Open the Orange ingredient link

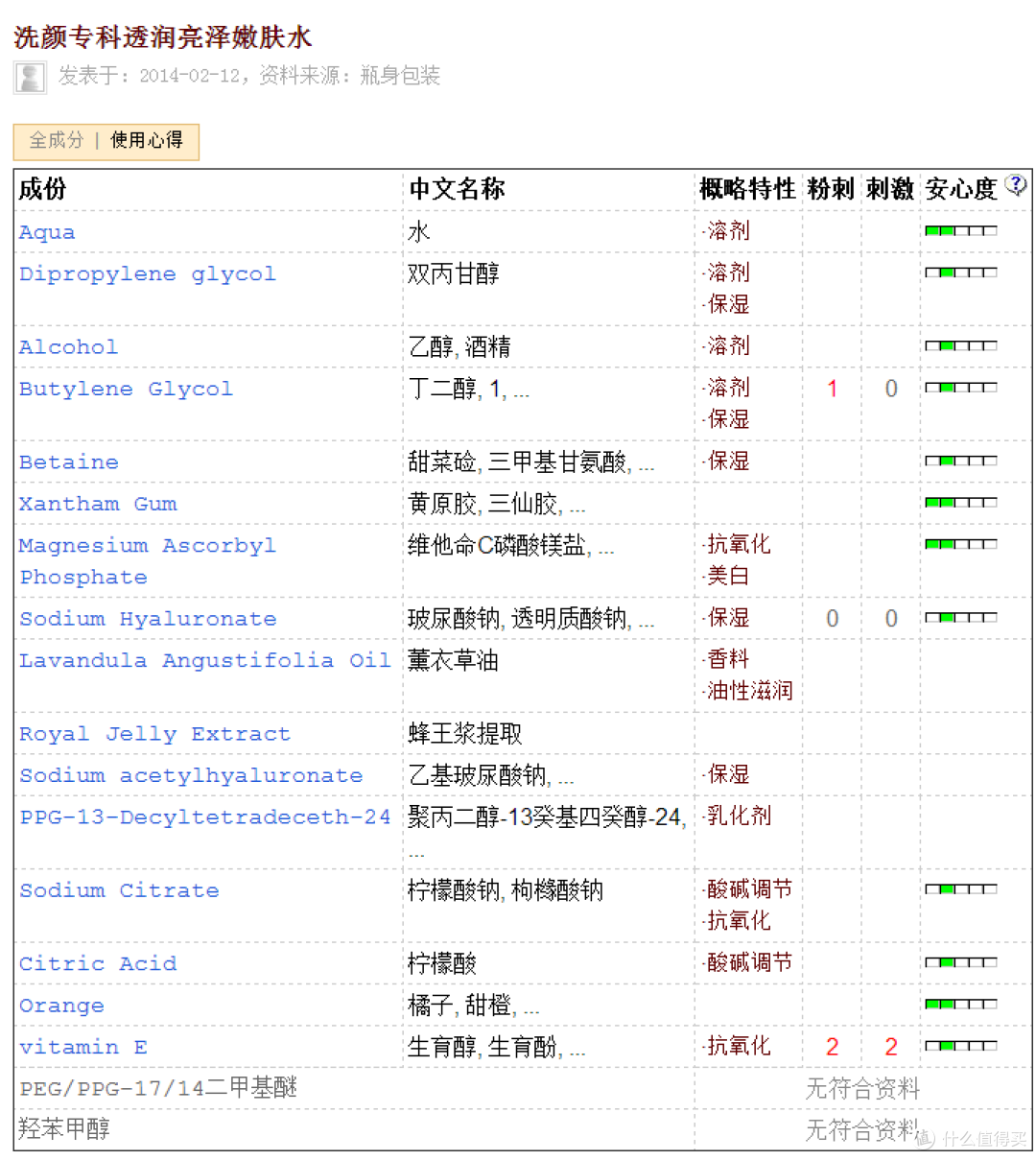(61, 1006)
